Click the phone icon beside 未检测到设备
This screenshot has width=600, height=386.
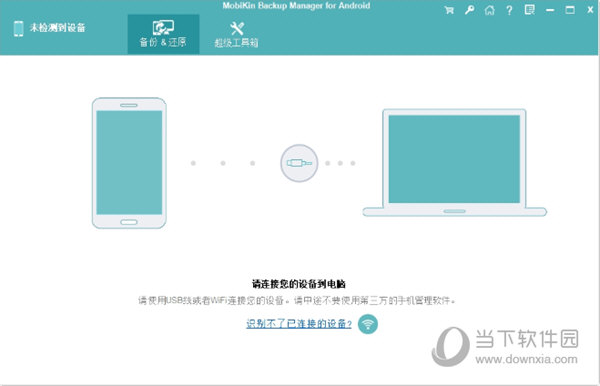[18, 29]
